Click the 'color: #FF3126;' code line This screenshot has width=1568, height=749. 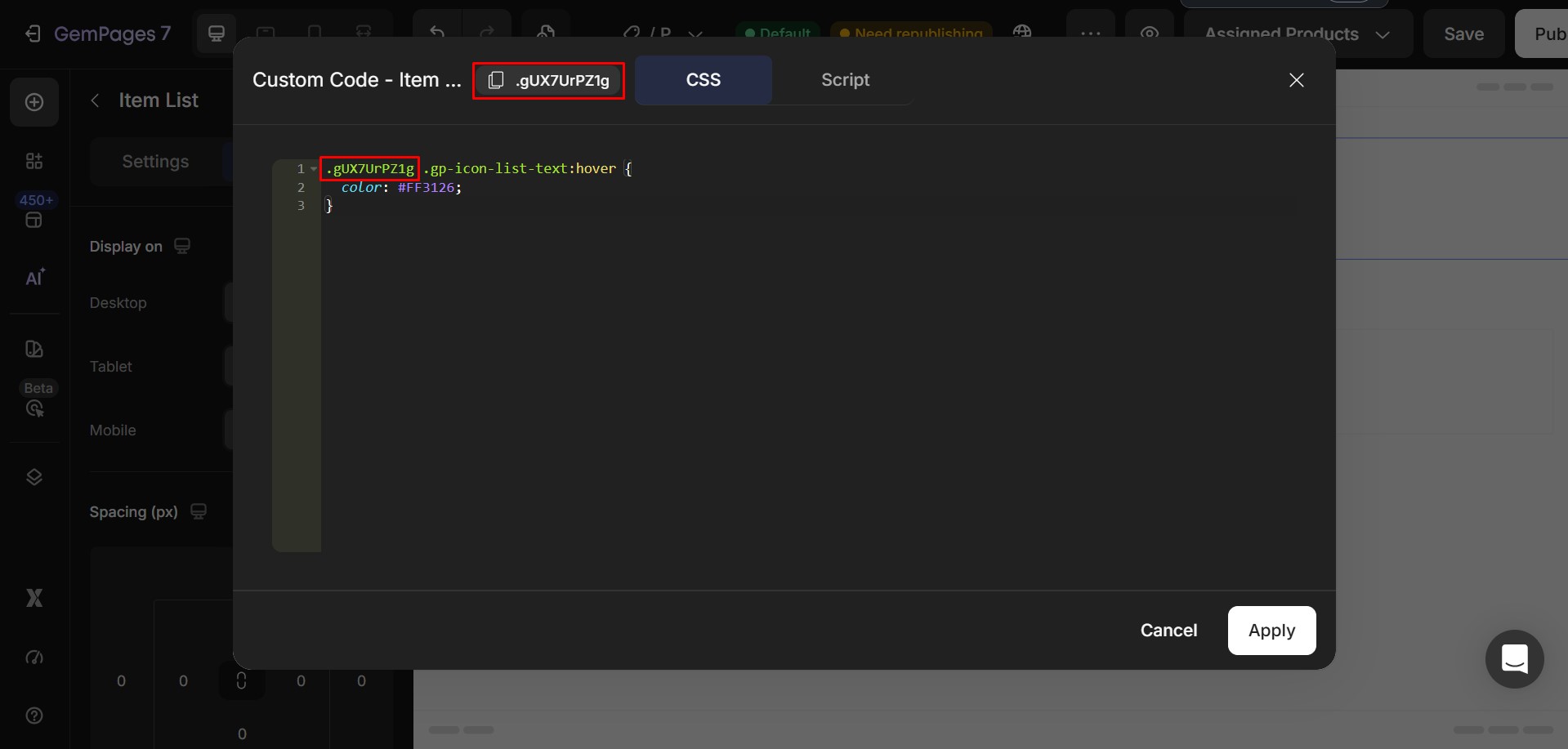click(401, 188)
